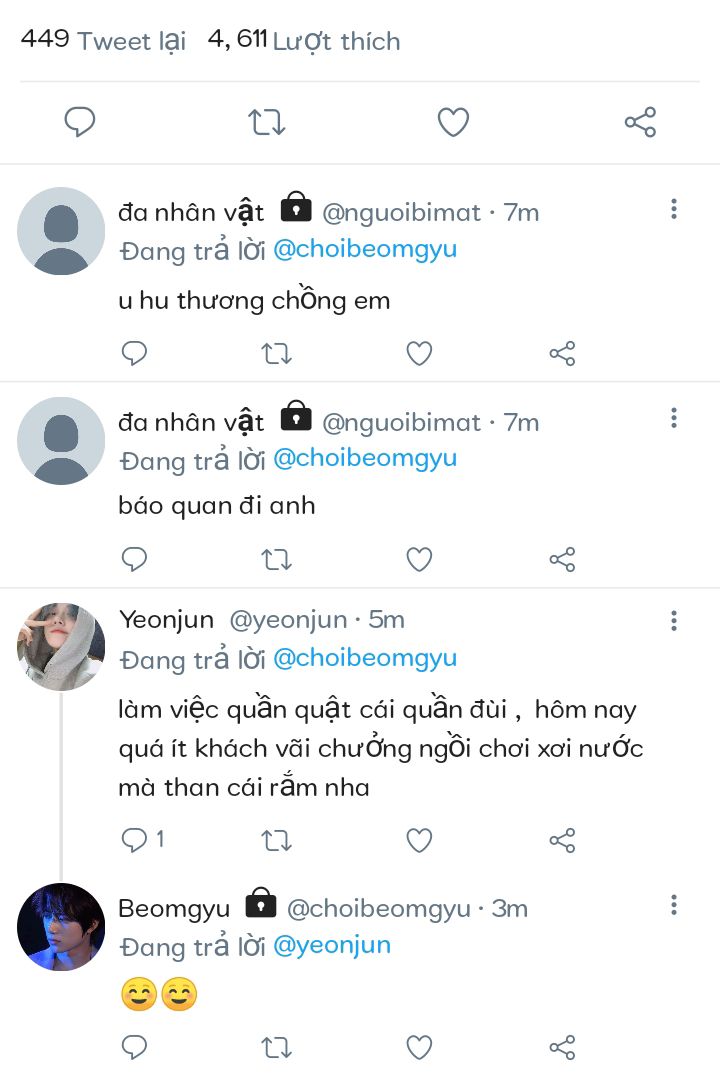
Task: Open more options on Beomgyu's reply
Action: point(674,906)
